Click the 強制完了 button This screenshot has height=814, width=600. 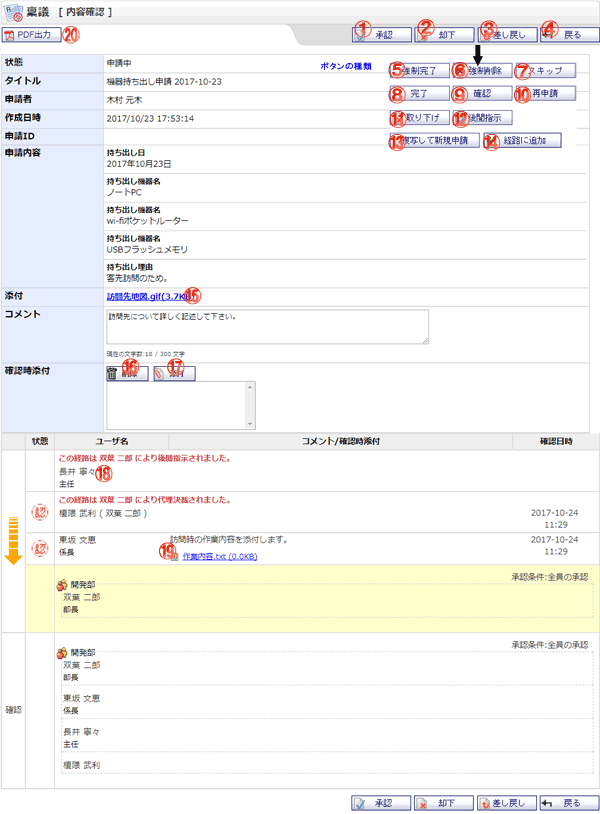pos(419,71)
